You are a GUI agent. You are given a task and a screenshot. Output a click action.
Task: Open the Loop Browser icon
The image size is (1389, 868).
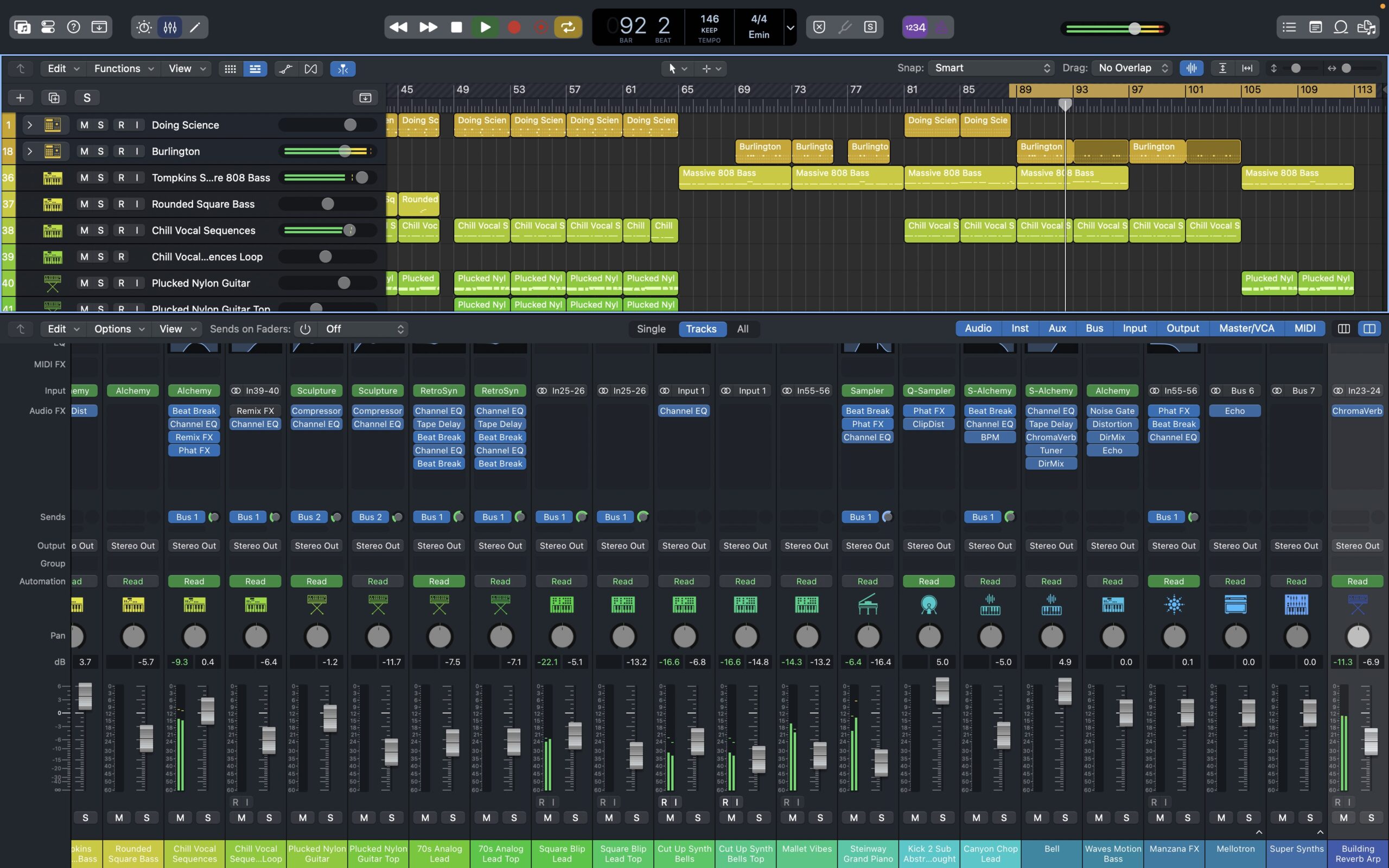1340,27
